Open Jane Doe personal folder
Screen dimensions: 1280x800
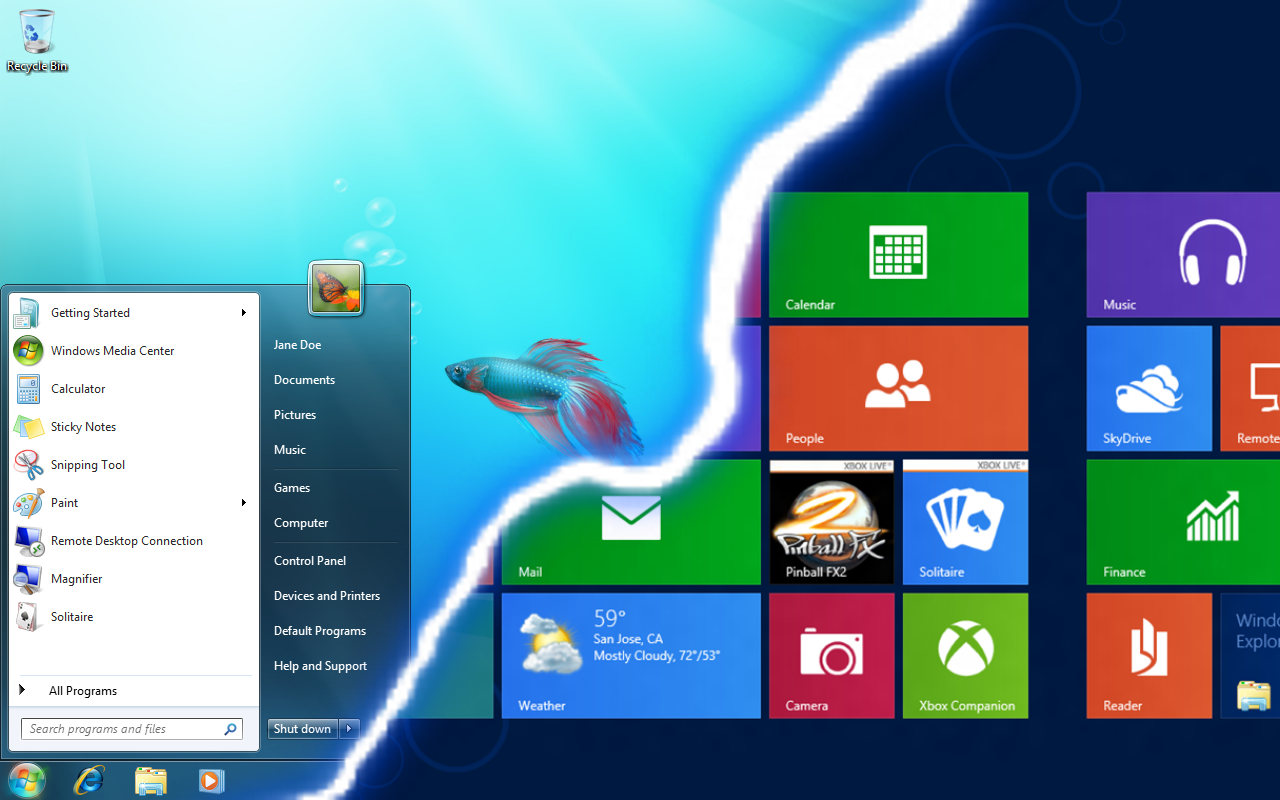[x=297, y=345]
